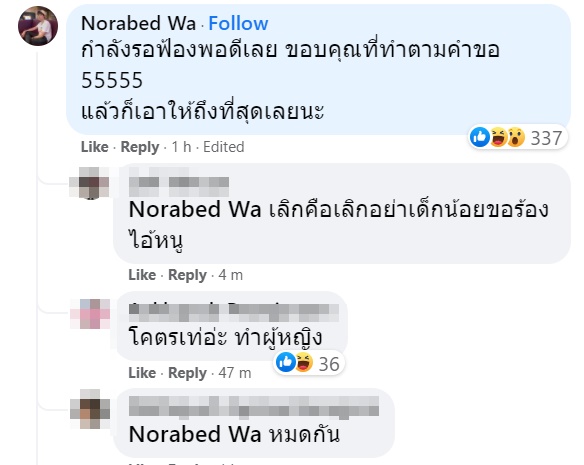Screen dimensions: 584x465
Task: Click Norabed Wa mention in the bottom reply
Action: [x=195, y=434]
